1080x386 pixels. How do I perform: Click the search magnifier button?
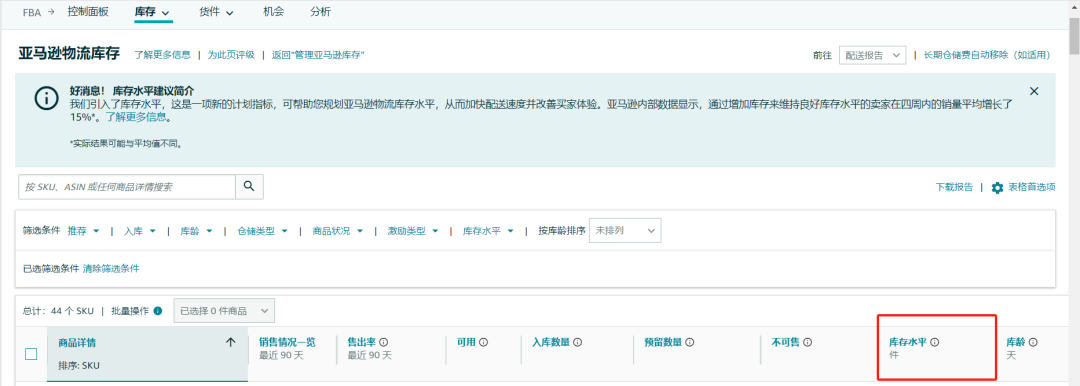point(249,186)
